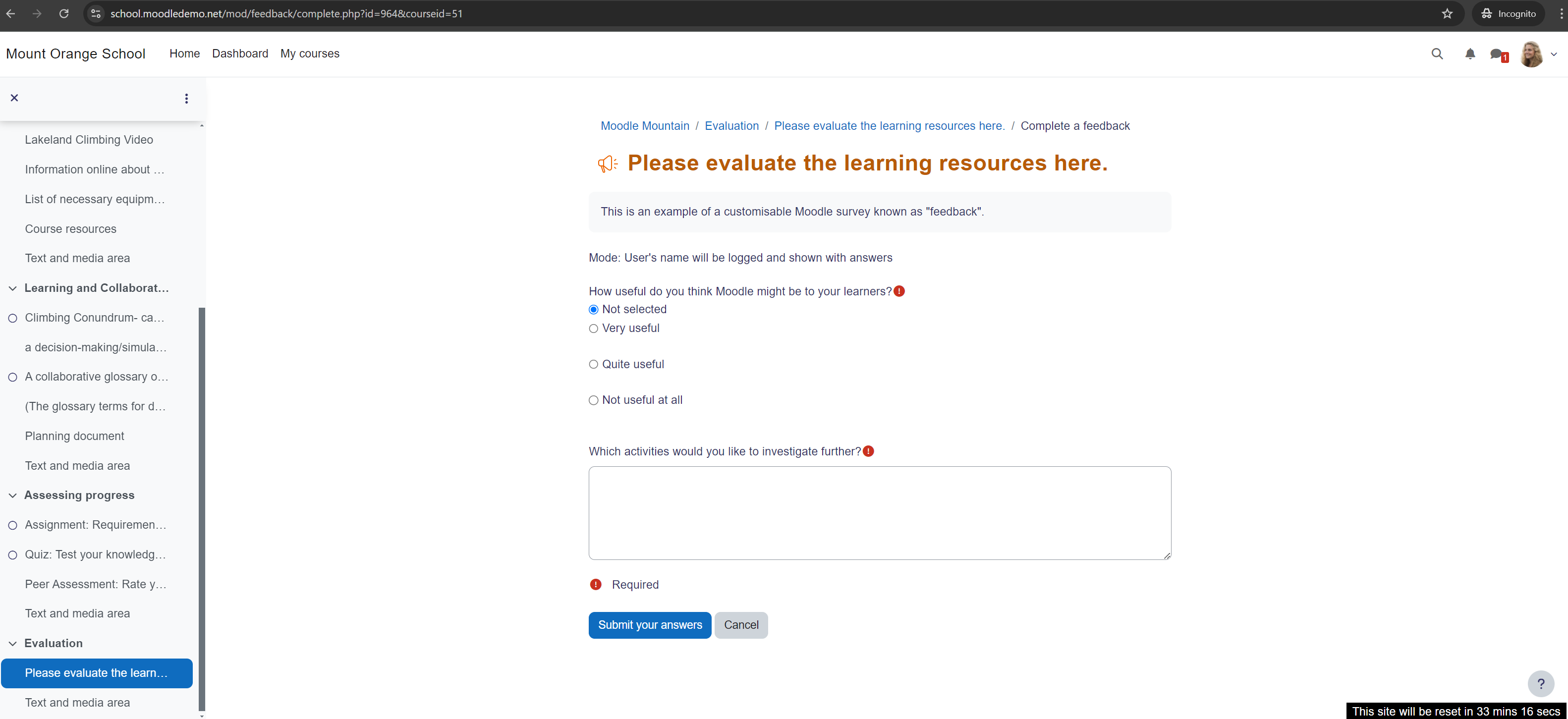This screenshot has width=1568, height=719.
Task: Click the Evaluation section title in index
Action: pos(54,644)
